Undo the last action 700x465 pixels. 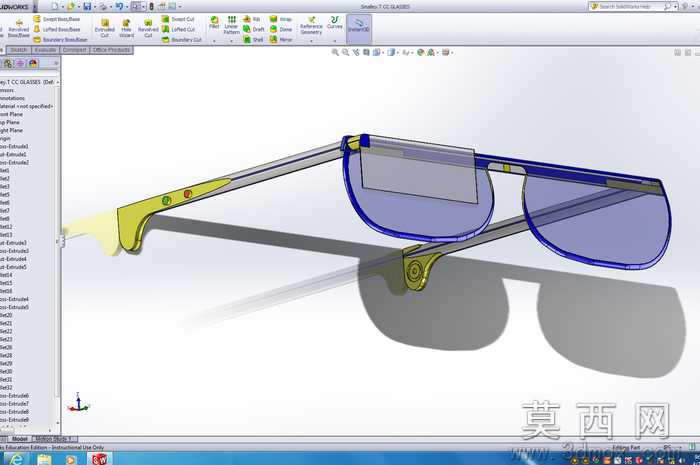(119, 6)
